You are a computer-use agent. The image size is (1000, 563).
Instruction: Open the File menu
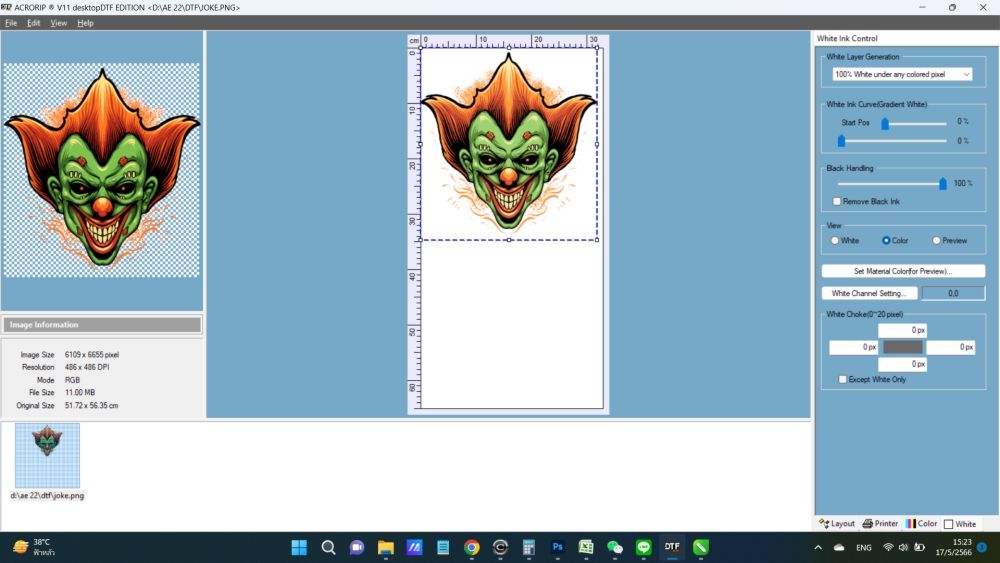pos(11,23)
